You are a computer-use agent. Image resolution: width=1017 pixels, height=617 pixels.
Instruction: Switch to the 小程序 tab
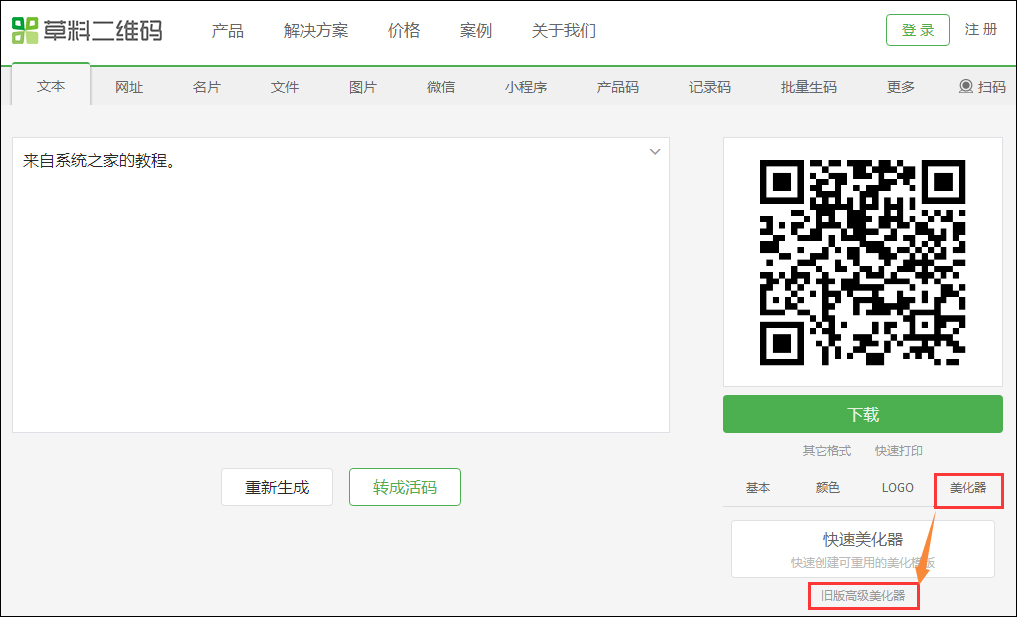tap(527, 87)
